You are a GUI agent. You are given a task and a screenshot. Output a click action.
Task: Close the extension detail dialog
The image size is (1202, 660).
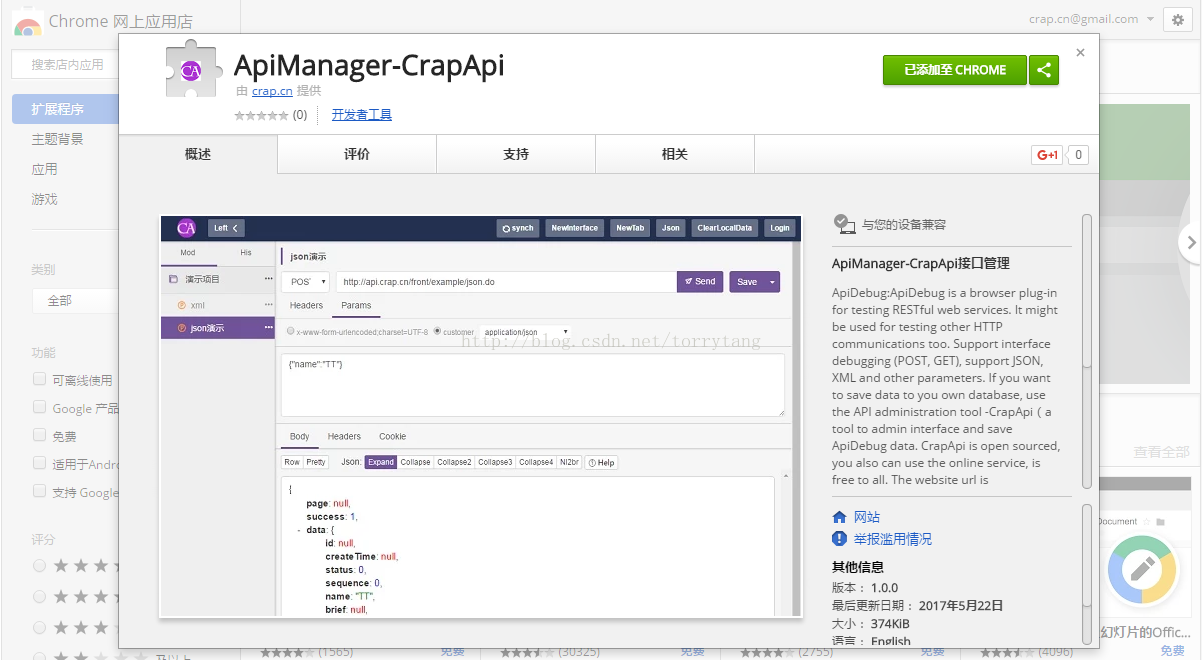coord(1080,52)
